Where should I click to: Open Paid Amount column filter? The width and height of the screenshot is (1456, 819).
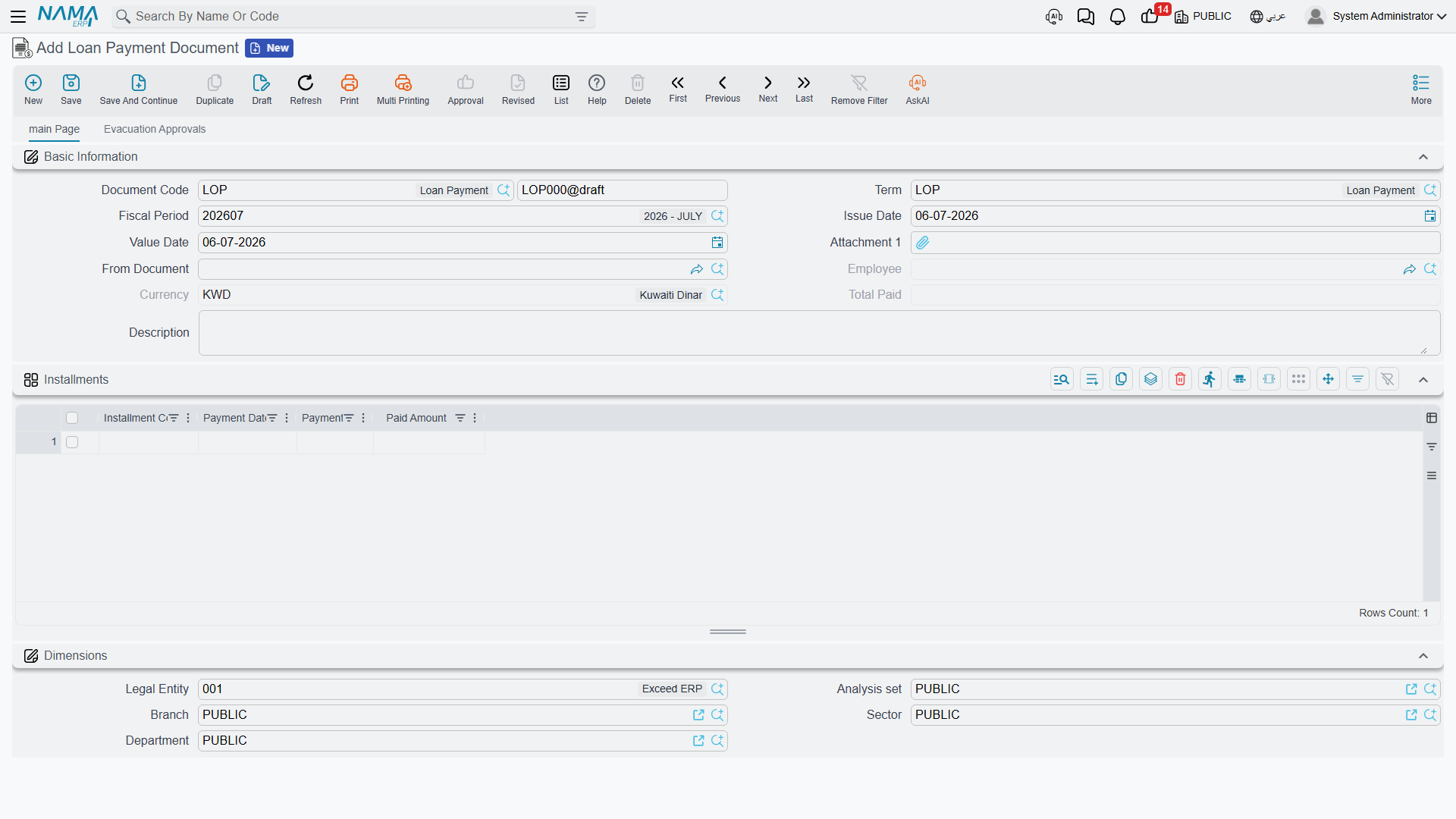pos(460,418)
